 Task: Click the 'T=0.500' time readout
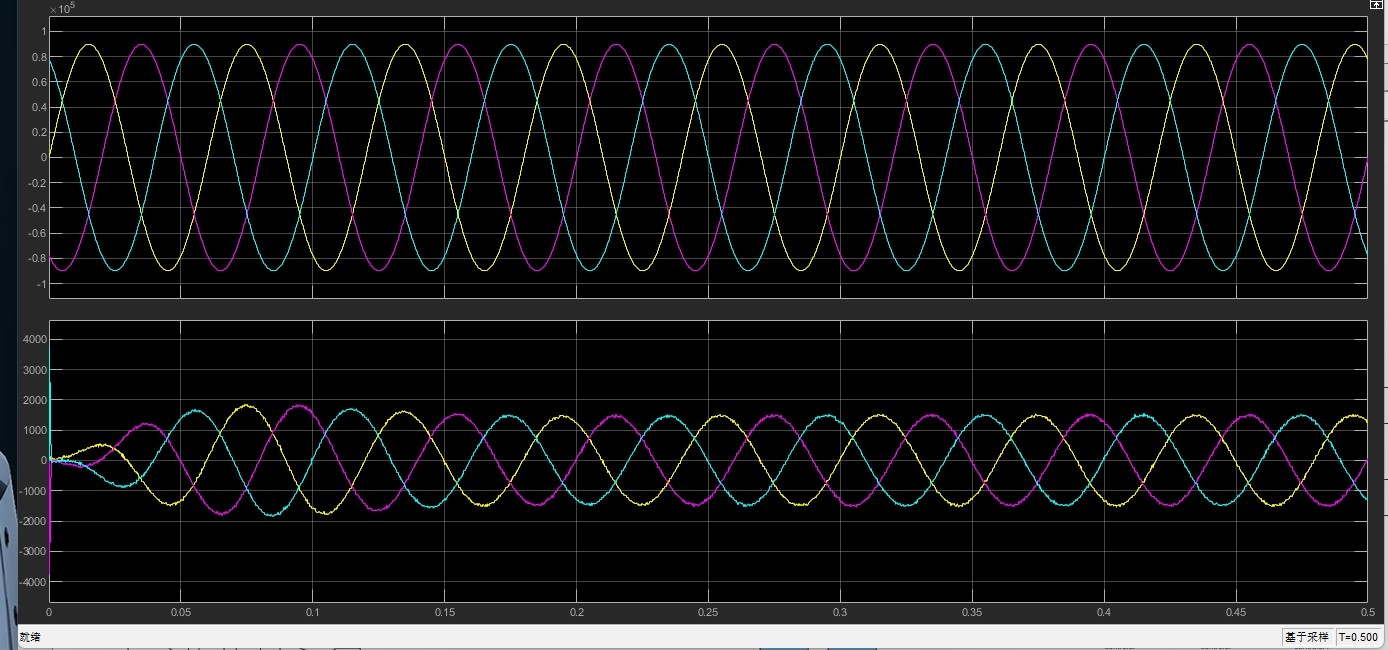[x=1358, y=637]
